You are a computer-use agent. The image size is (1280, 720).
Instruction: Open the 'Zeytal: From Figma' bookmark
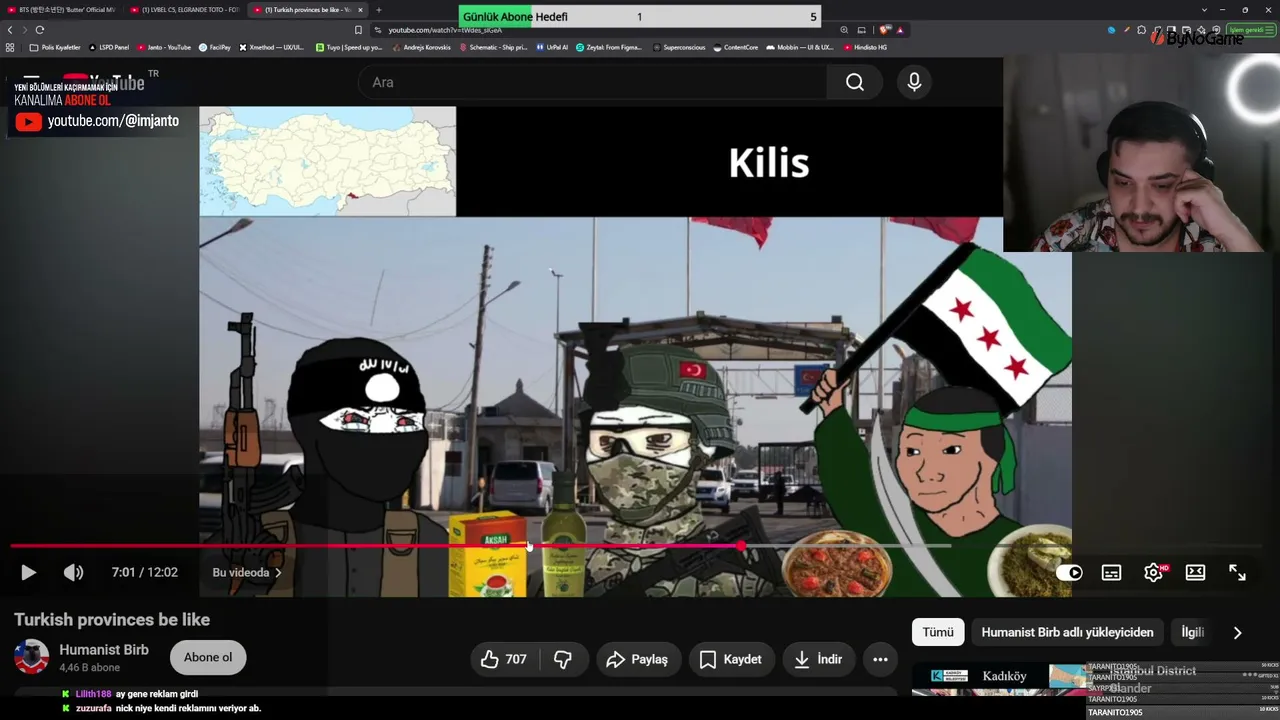[x=609, y=47]
